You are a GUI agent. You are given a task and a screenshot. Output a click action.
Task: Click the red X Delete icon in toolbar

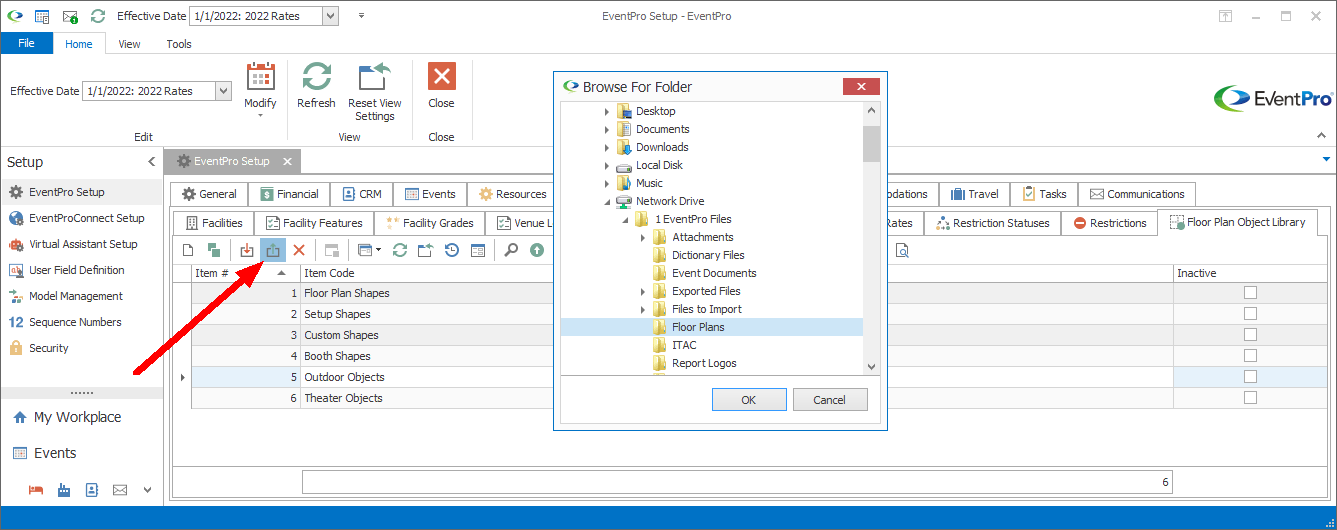point(299,250)
